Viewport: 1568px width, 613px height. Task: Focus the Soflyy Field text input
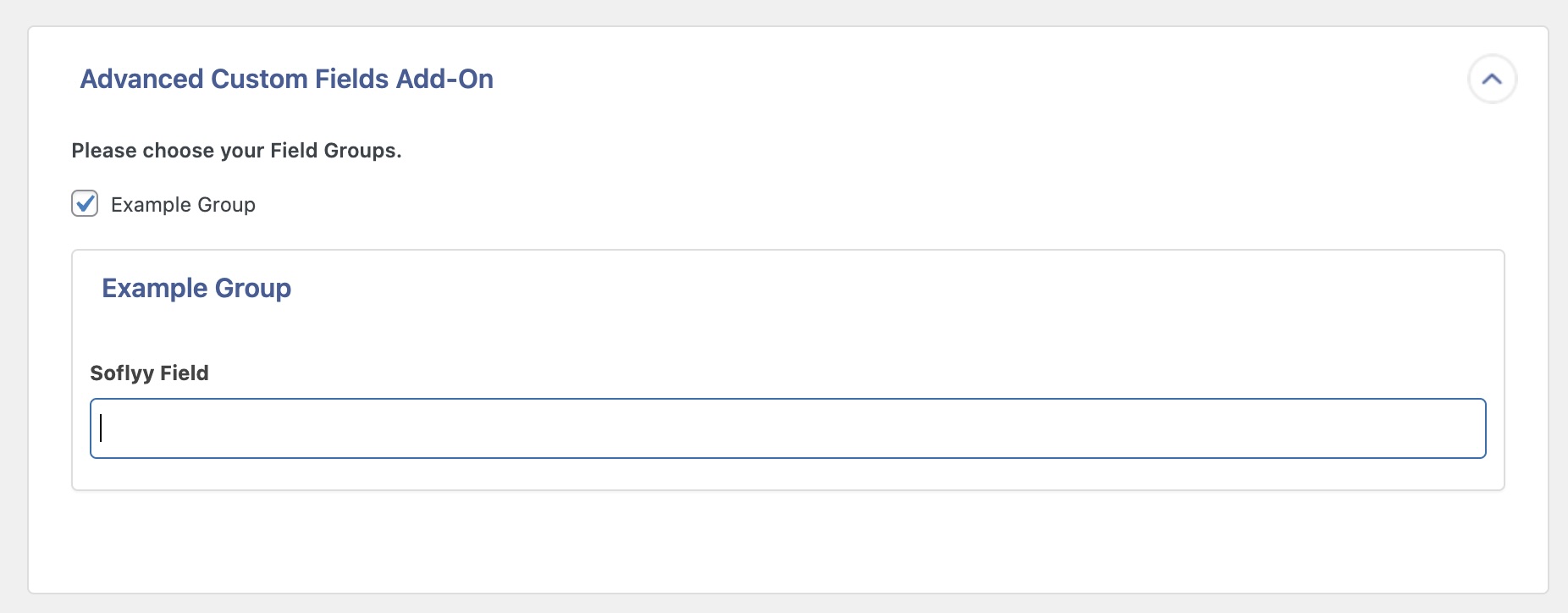787,428
